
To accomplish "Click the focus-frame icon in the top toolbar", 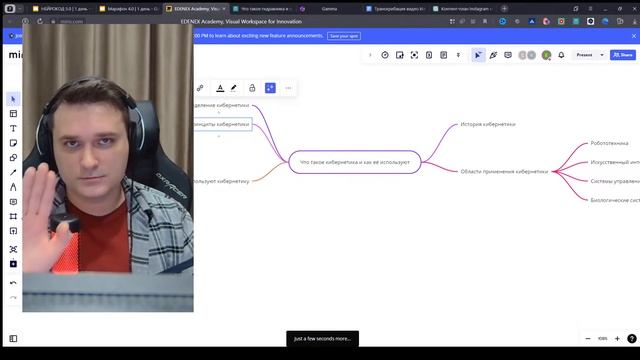I will coord(414,55).
